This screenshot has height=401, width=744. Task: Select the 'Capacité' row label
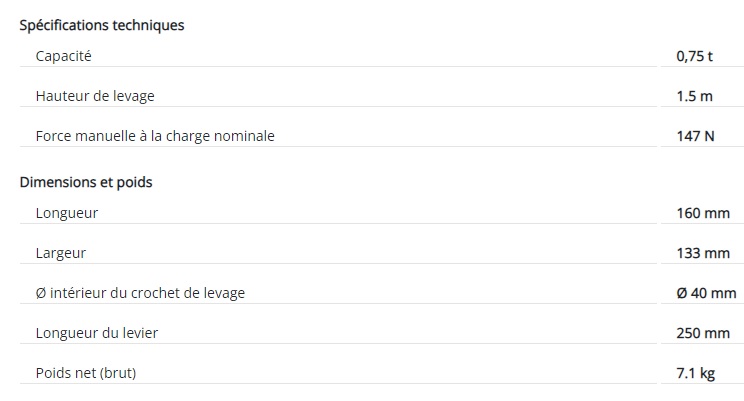click(63, 56)
